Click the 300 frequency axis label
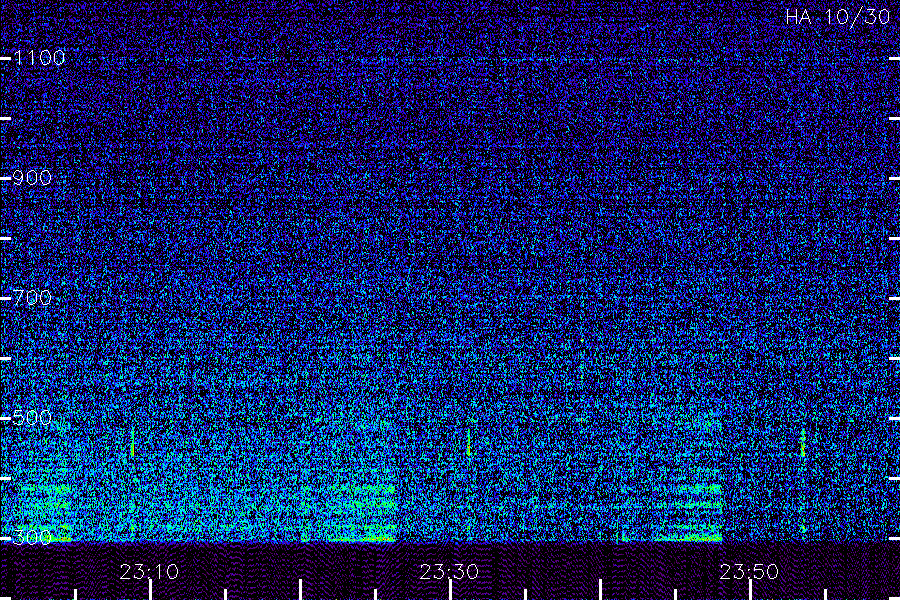 point(32,537)
